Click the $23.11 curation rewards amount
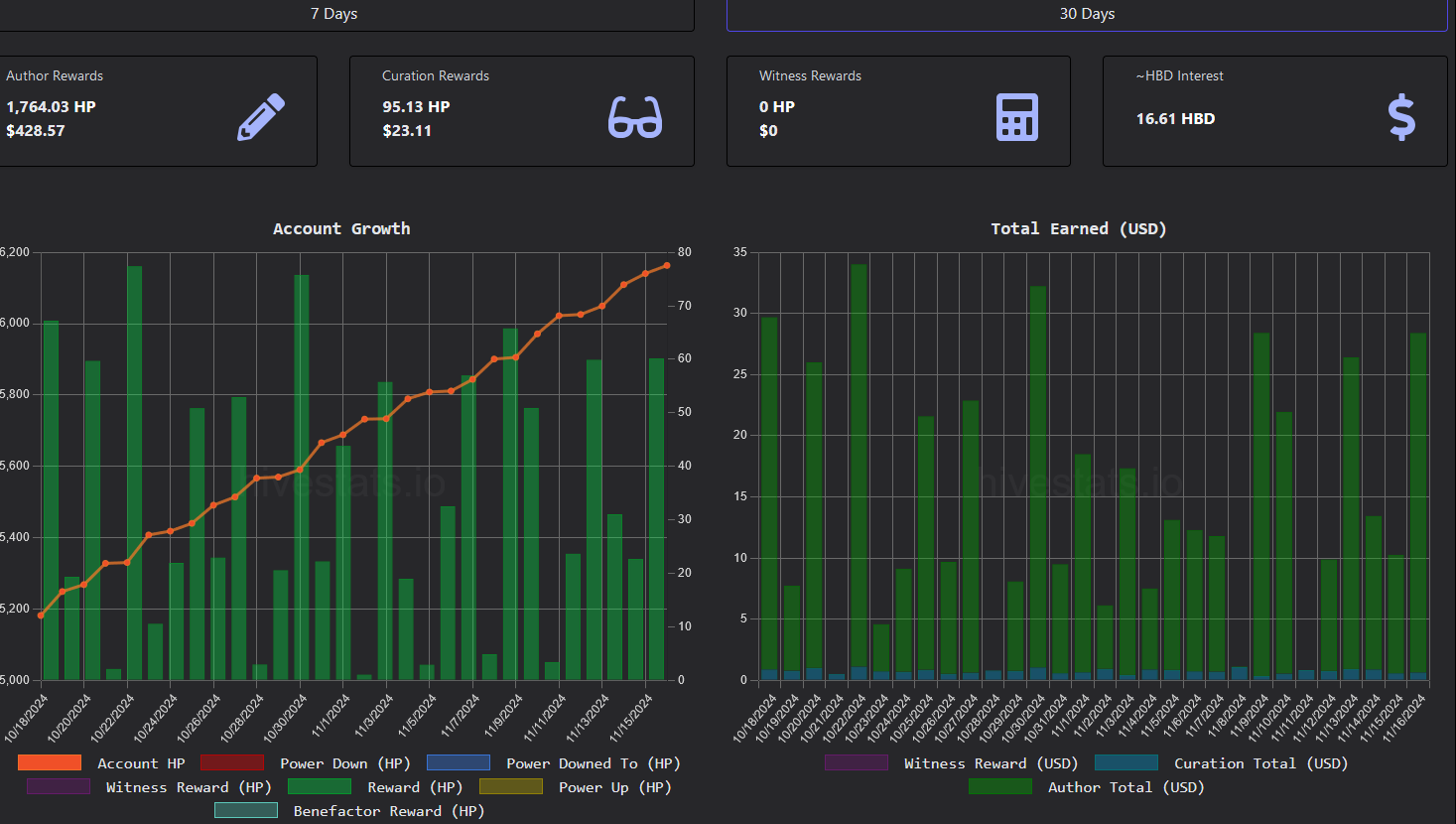The image size is (1456, 824). (x=407, y=130)
